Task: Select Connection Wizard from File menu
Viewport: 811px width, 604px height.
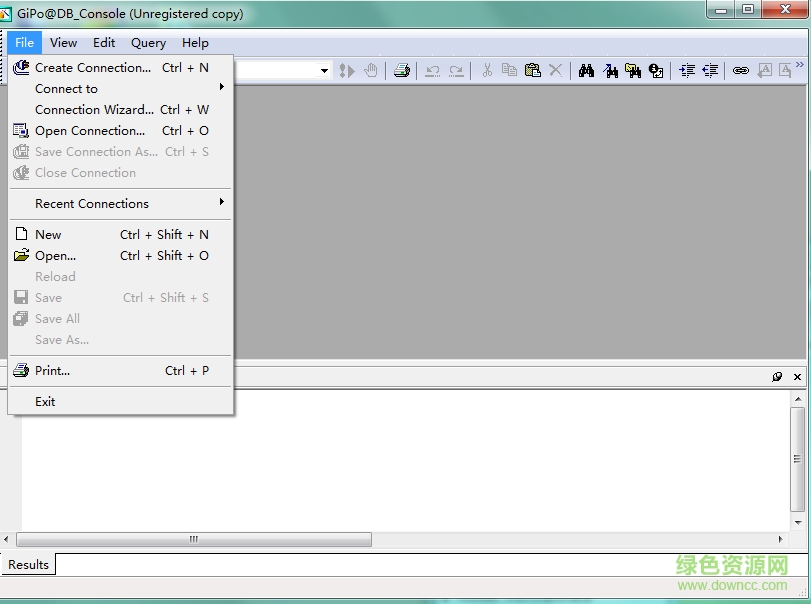Action: coord(90,109)
